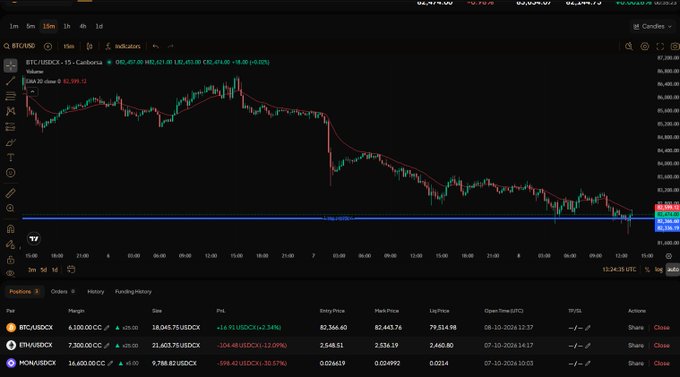The width and height of the screenshot is (680, 377).
Task: Select the crosshair cursor tool
Action: 10,66
